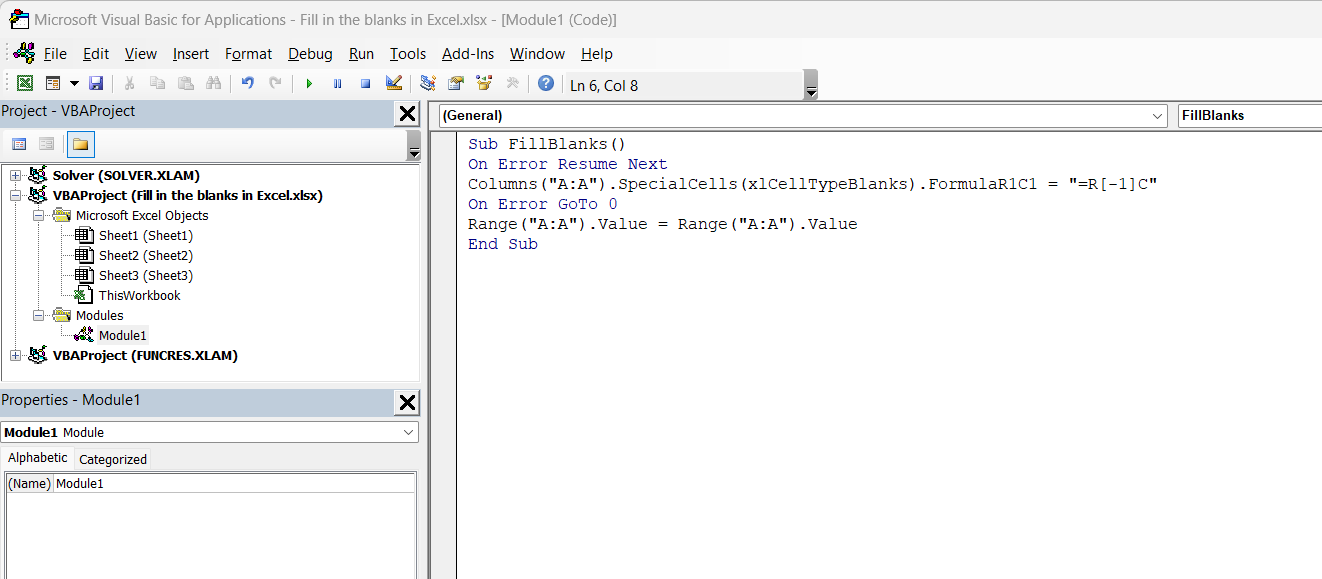This screenshot has height=579, width=1322.
Task: Click the Find binoculars icon
Action: (x=213, y=84)
